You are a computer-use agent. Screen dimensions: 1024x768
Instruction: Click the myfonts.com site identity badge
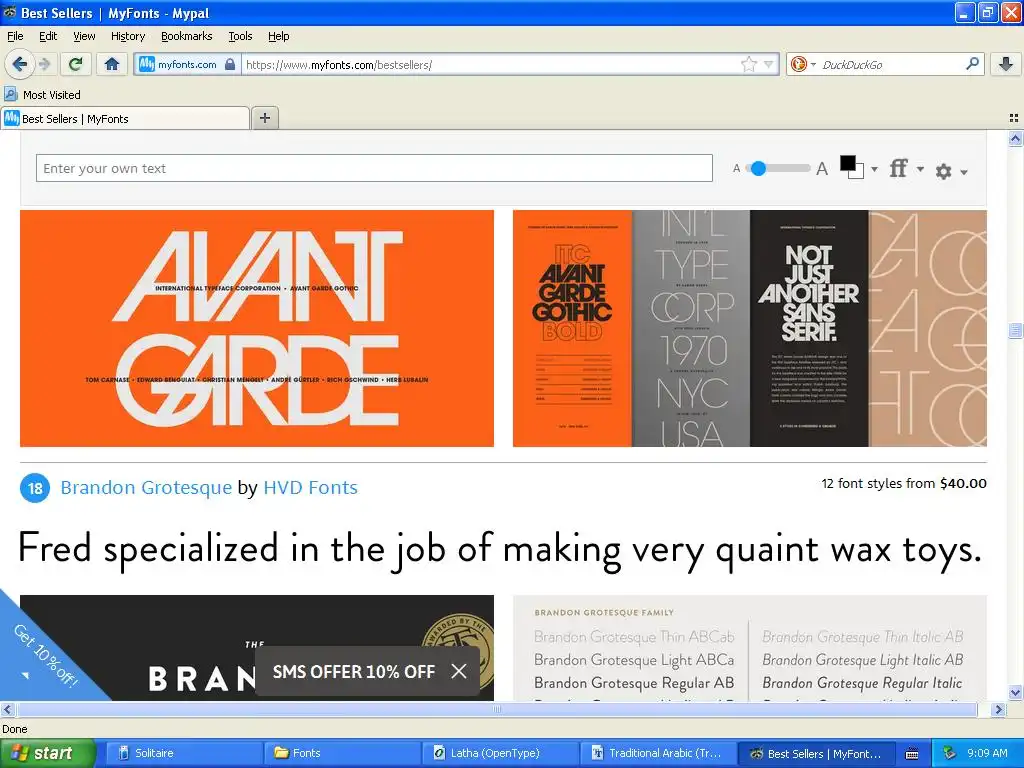click(187, 64)
